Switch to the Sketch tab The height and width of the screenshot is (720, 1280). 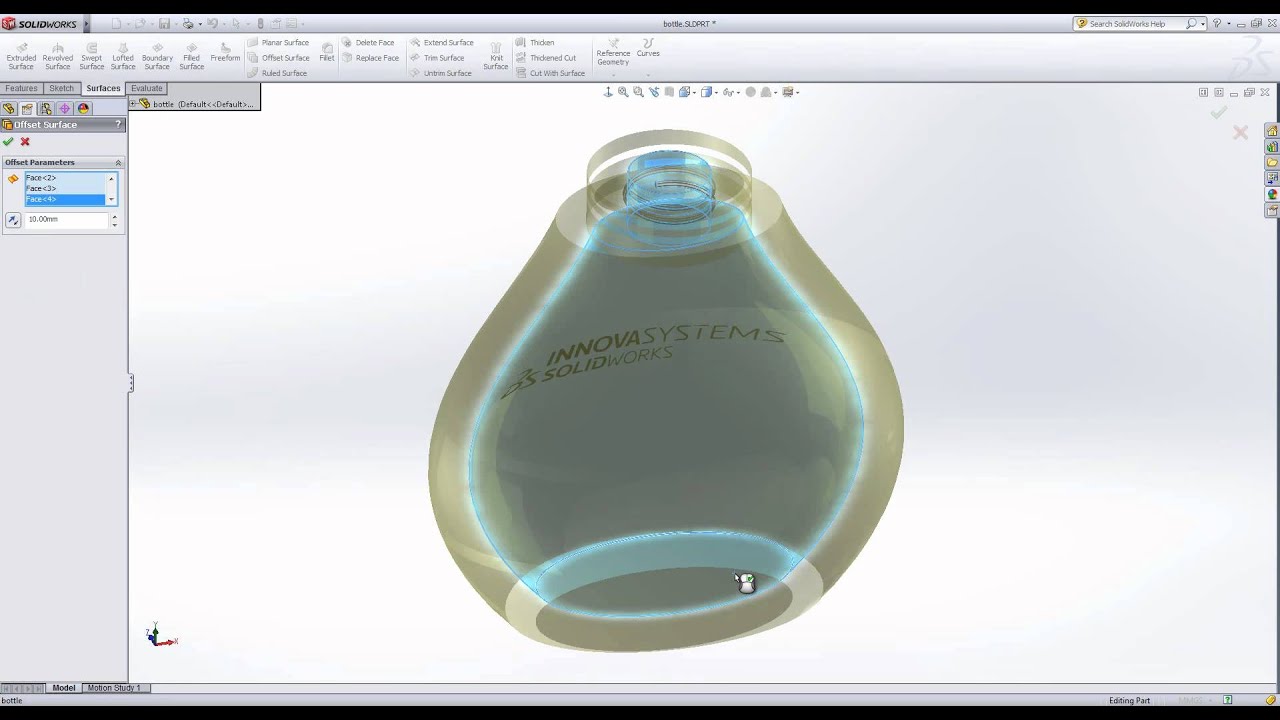pyautogui.click(x=62, y=88)
